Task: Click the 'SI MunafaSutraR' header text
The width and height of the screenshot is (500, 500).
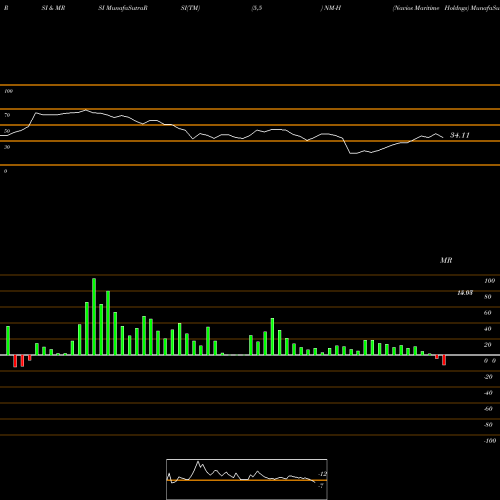Action: 123,8
